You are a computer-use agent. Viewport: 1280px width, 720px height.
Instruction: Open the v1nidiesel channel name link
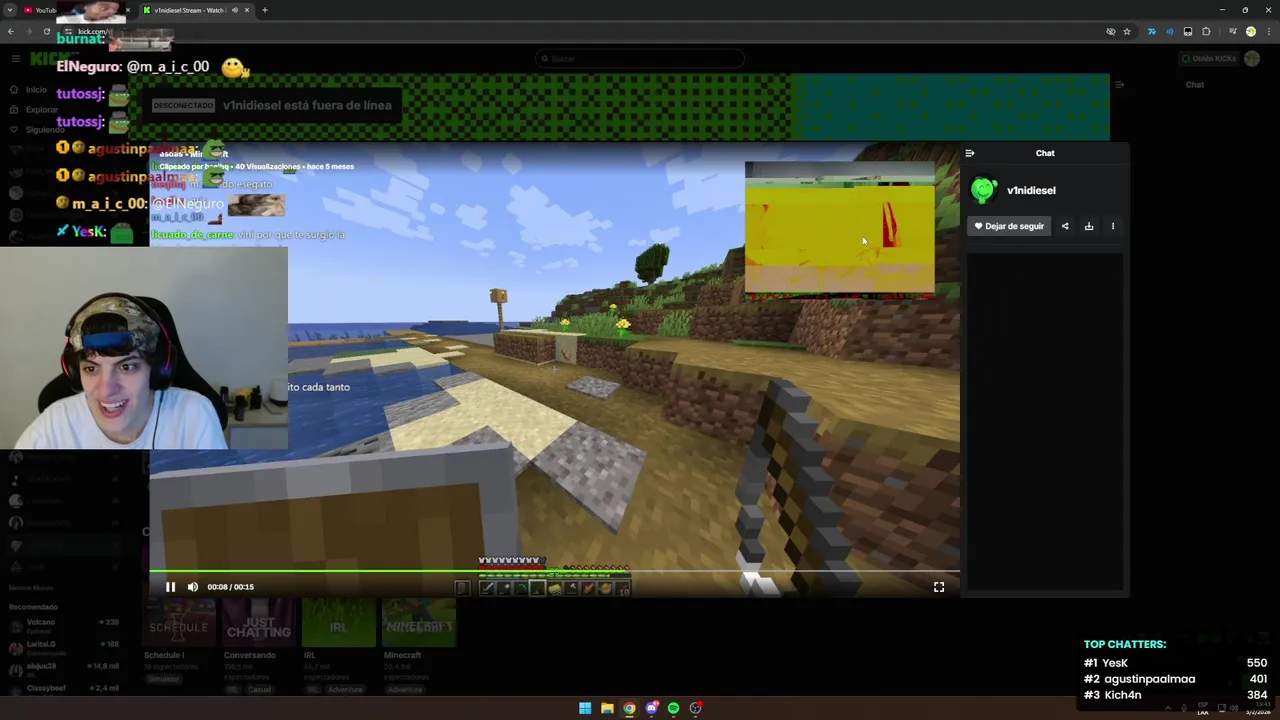click(1031, 190)
